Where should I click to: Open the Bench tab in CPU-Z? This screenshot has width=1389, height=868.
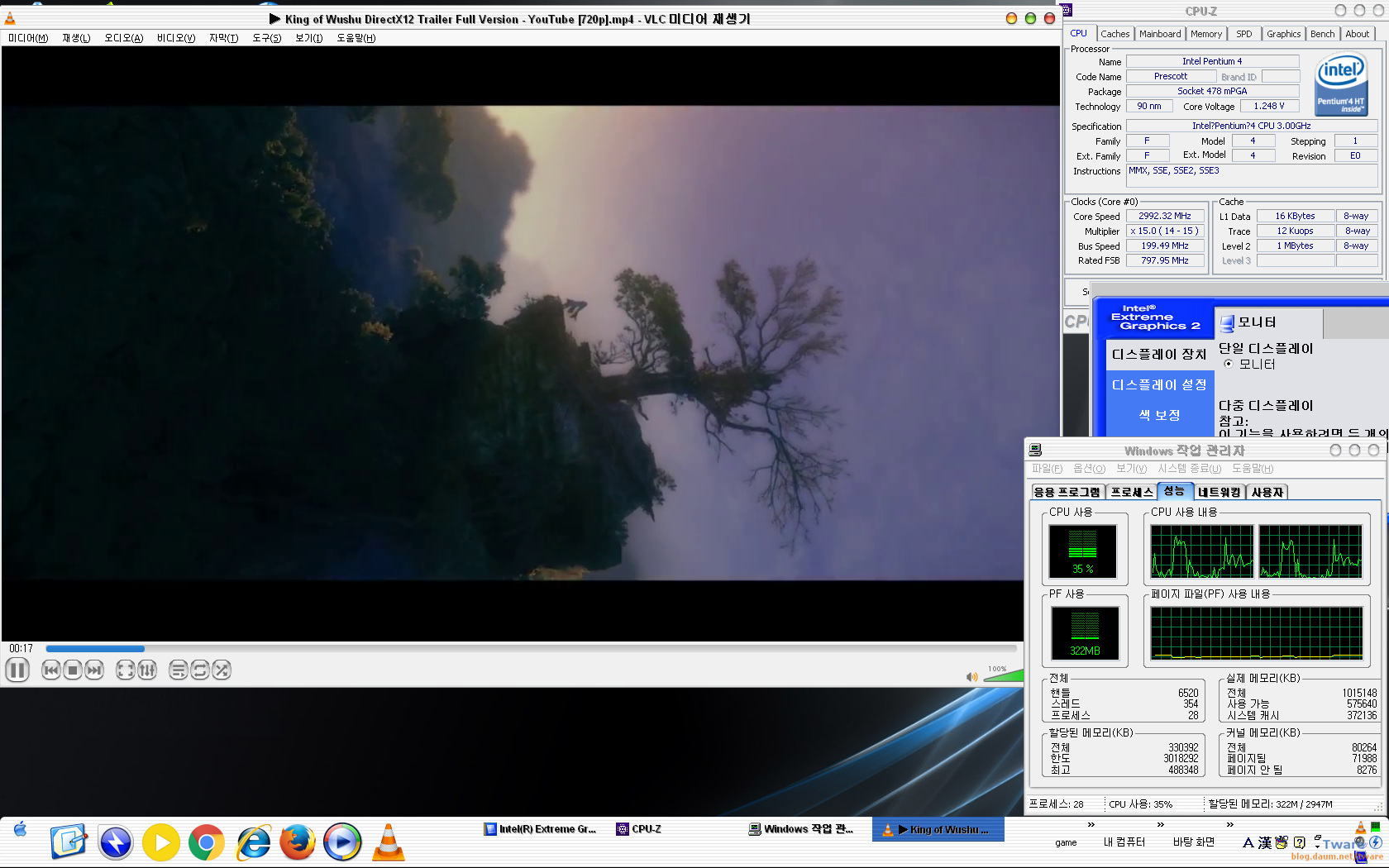coord(1323,34)
